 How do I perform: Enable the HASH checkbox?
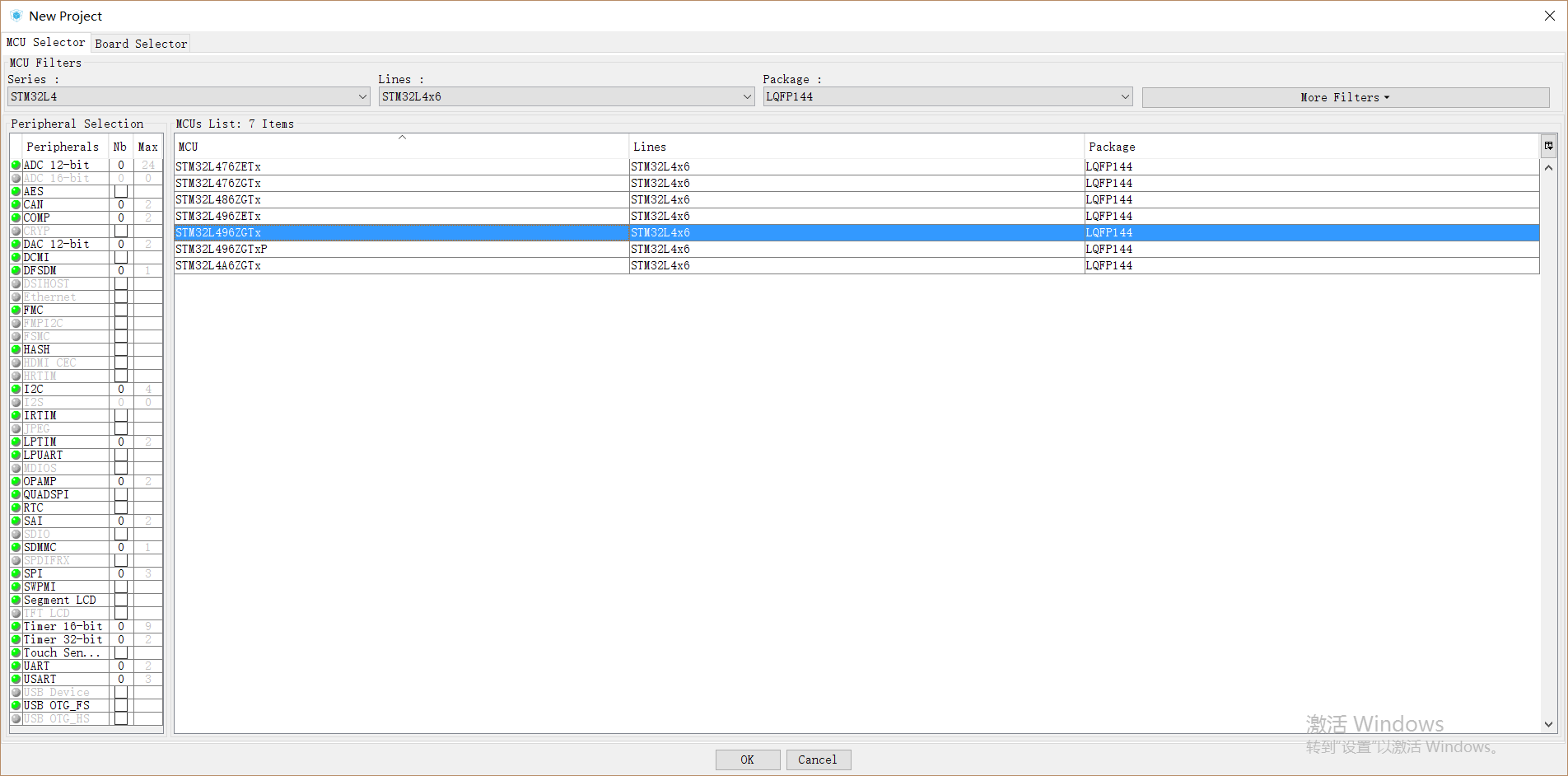[x=121, y=349]
